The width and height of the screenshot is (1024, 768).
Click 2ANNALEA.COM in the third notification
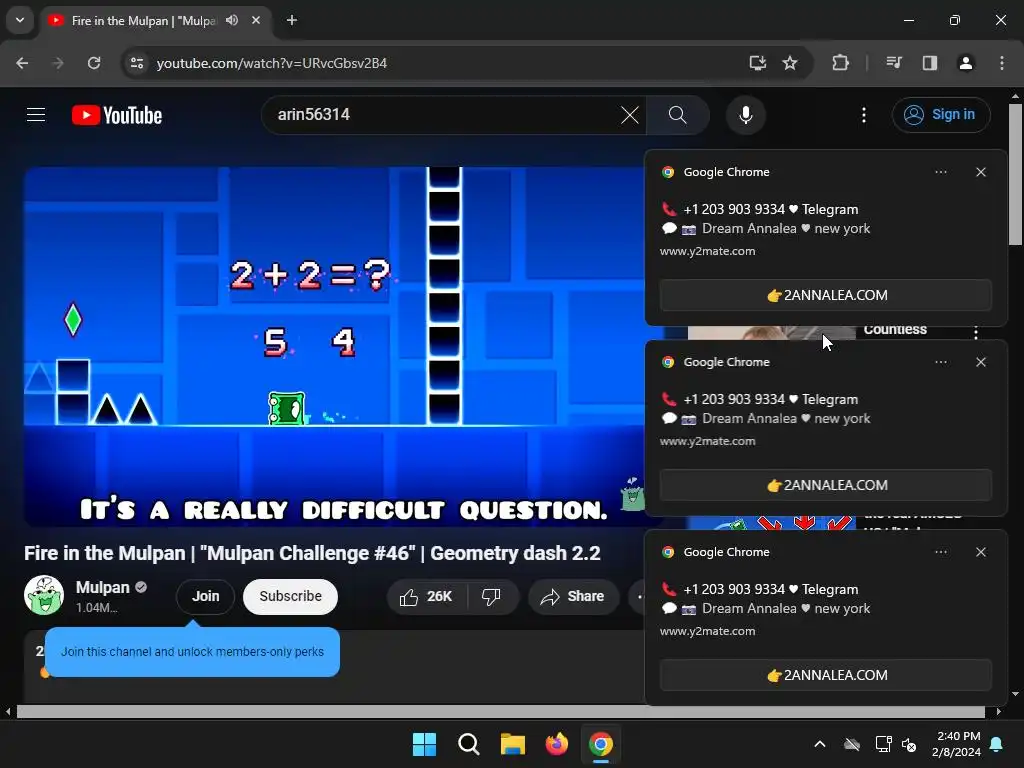tap(825, 675)
